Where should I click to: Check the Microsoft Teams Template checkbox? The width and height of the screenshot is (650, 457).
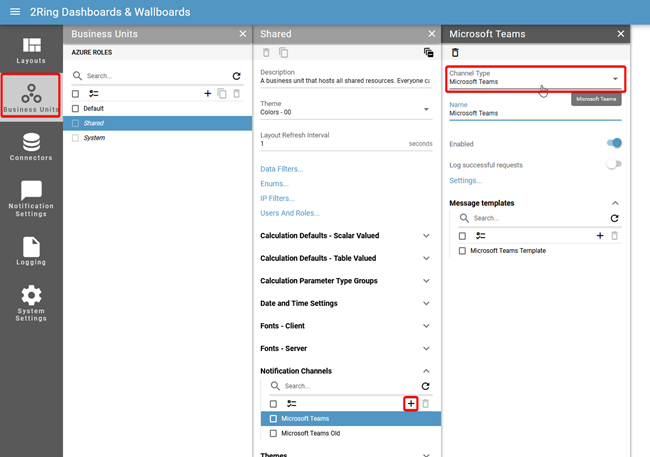click(x=462, y=251)
